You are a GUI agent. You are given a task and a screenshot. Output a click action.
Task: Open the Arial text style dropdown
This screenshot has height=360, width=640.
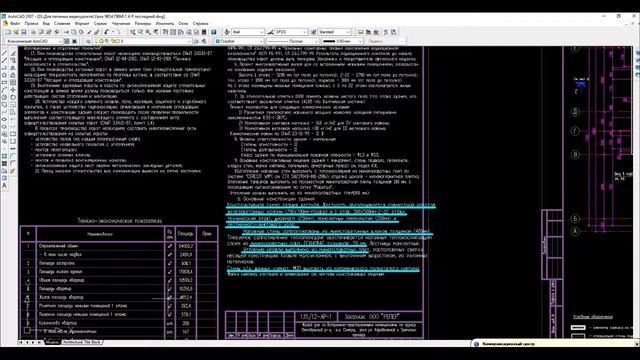pos(248,32)
